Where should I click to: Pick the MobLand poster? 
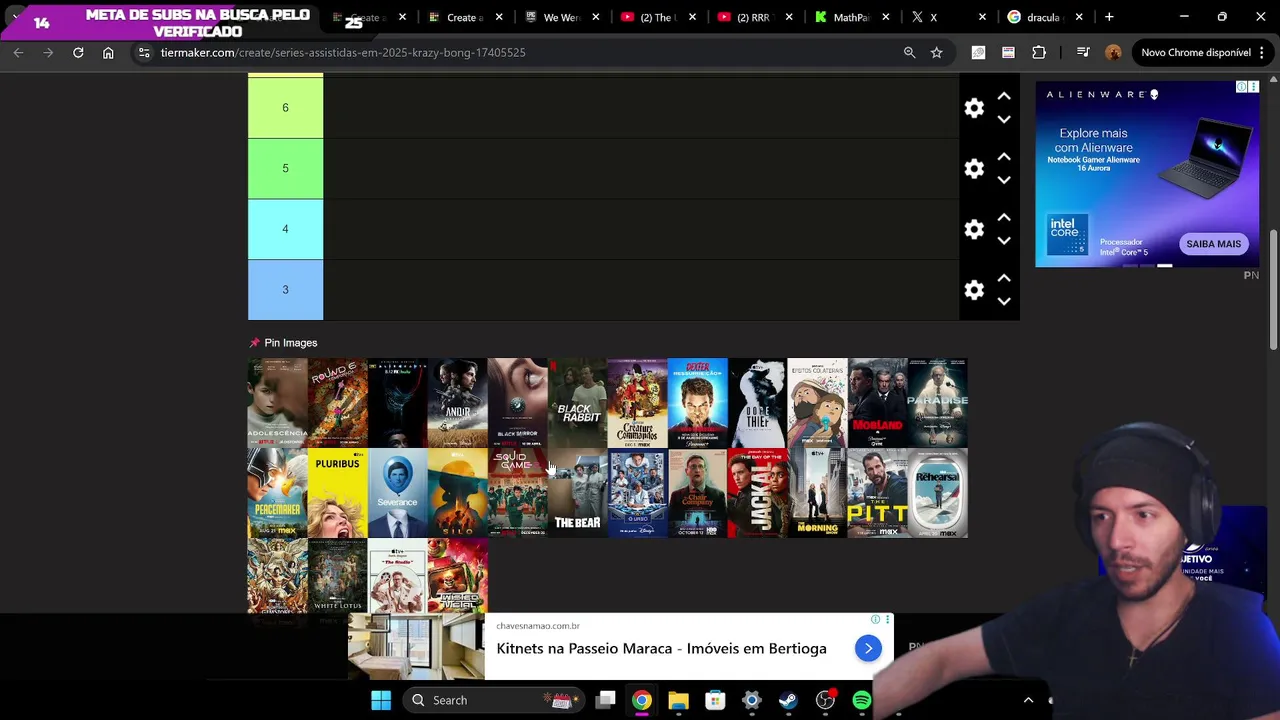click(878, 403)
